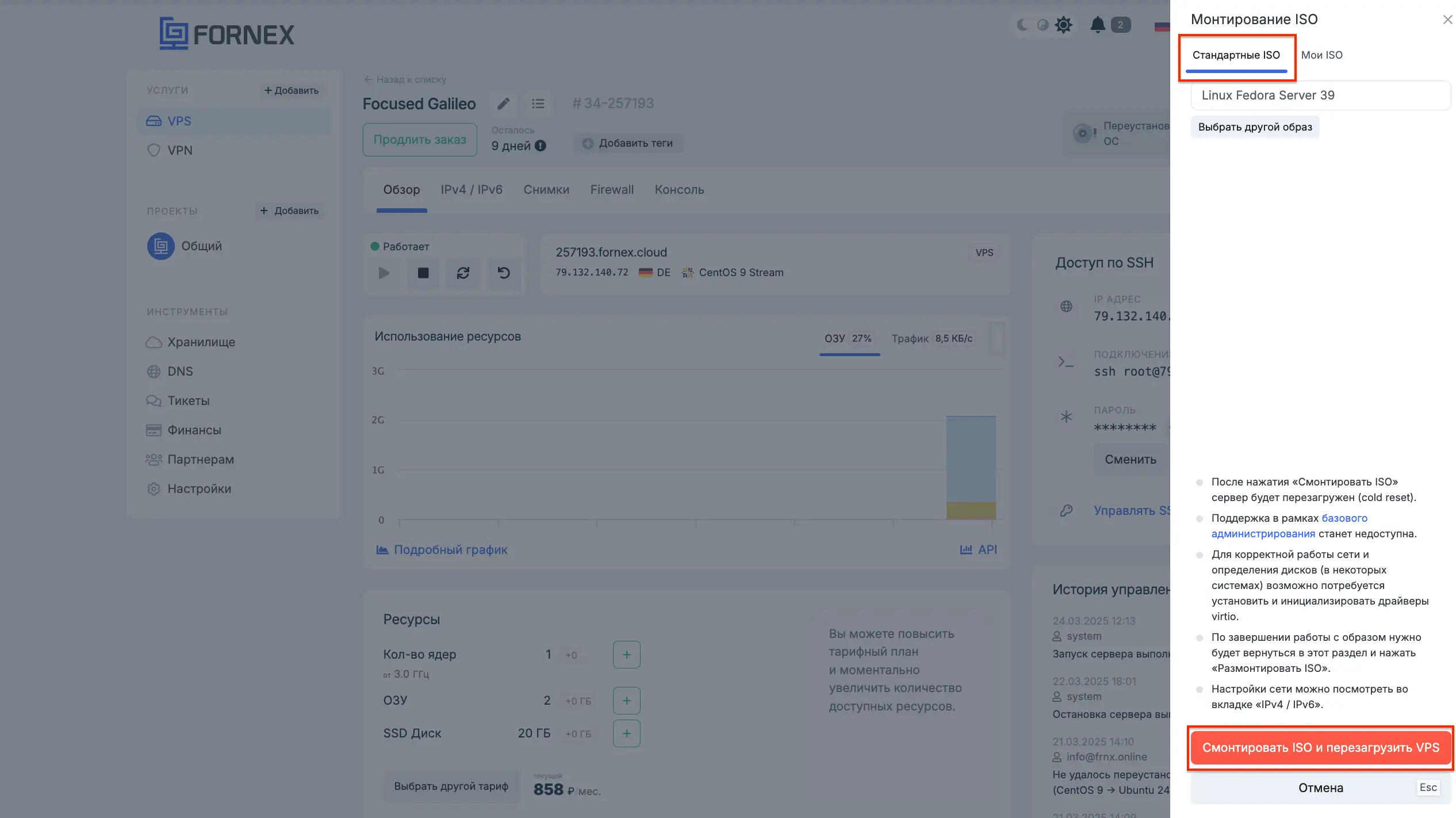Click Добавить теги button
This screenshot has width=1456, height=818.
pos(627,143)
